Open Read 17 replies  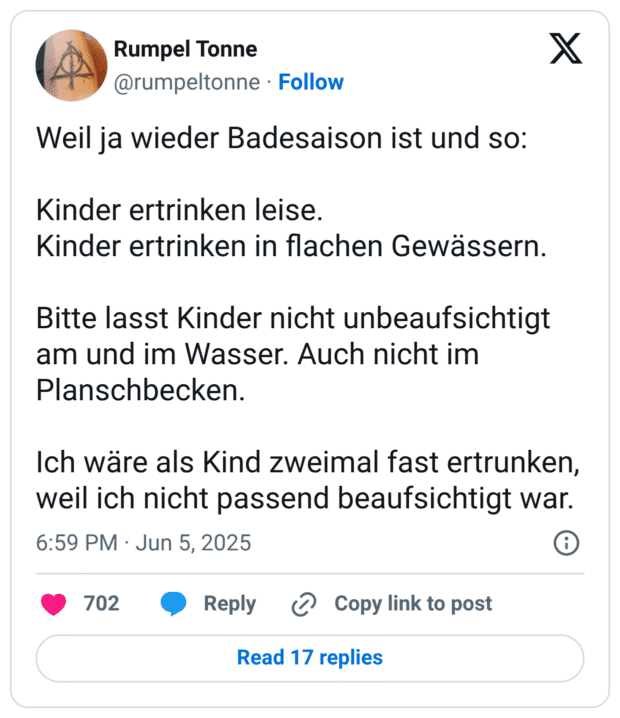[310, 658]
